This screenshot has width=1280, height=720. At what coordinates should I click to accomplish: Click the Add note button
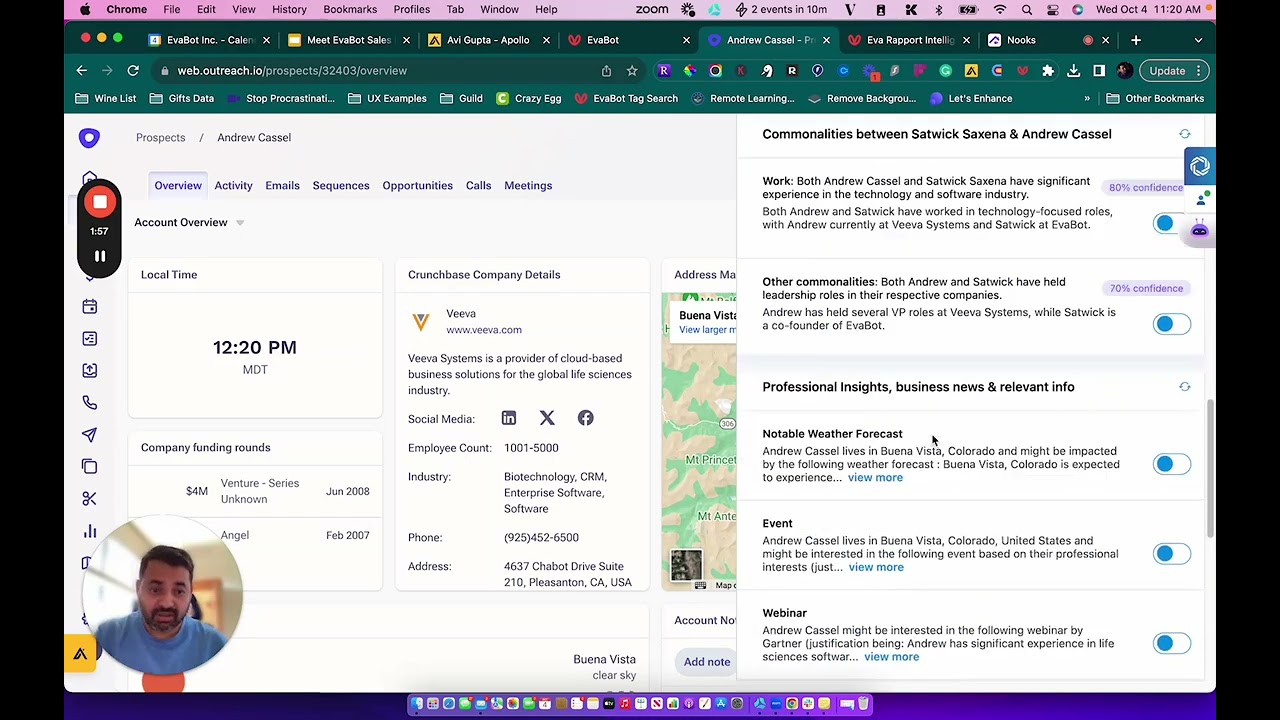tap(707, 662)
